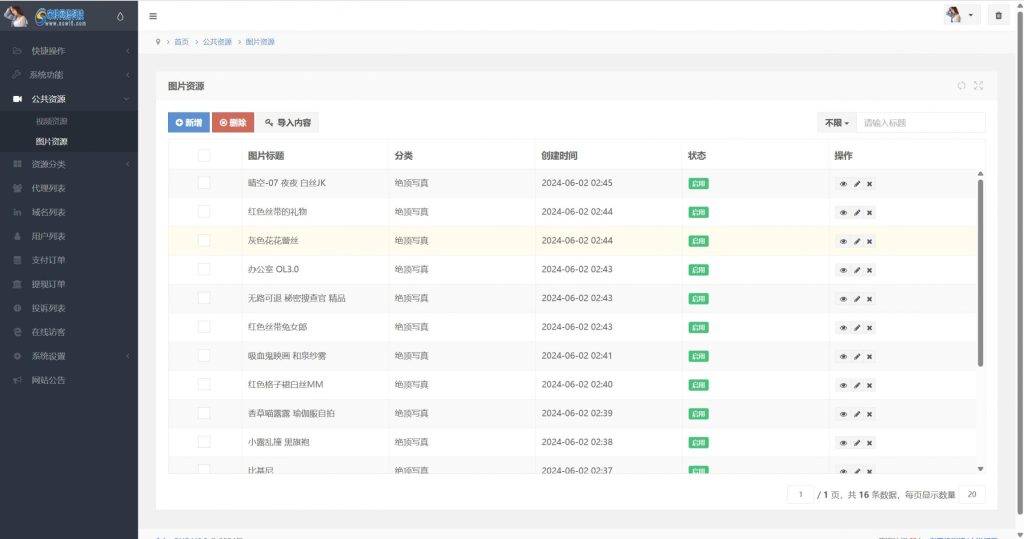1024x539 pixels.
Task: Expand the panel to fullscreen
Action: (978, 86)
